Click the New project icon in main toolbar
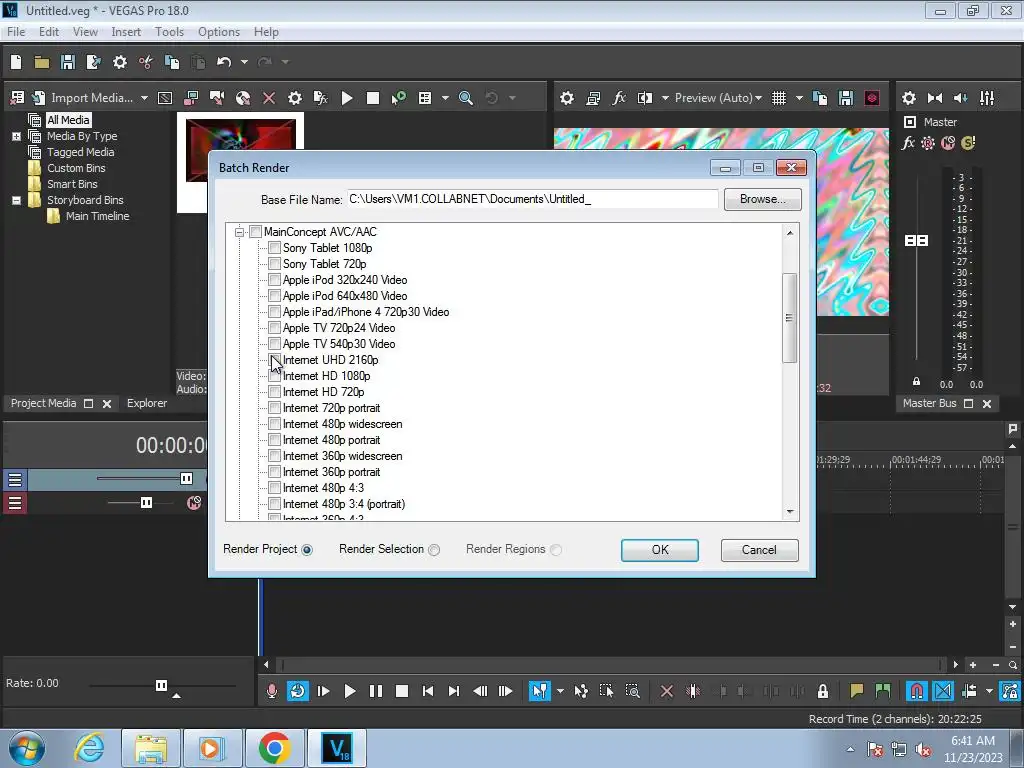Screen dimensions: 1024x768 (x=16, y=62)
